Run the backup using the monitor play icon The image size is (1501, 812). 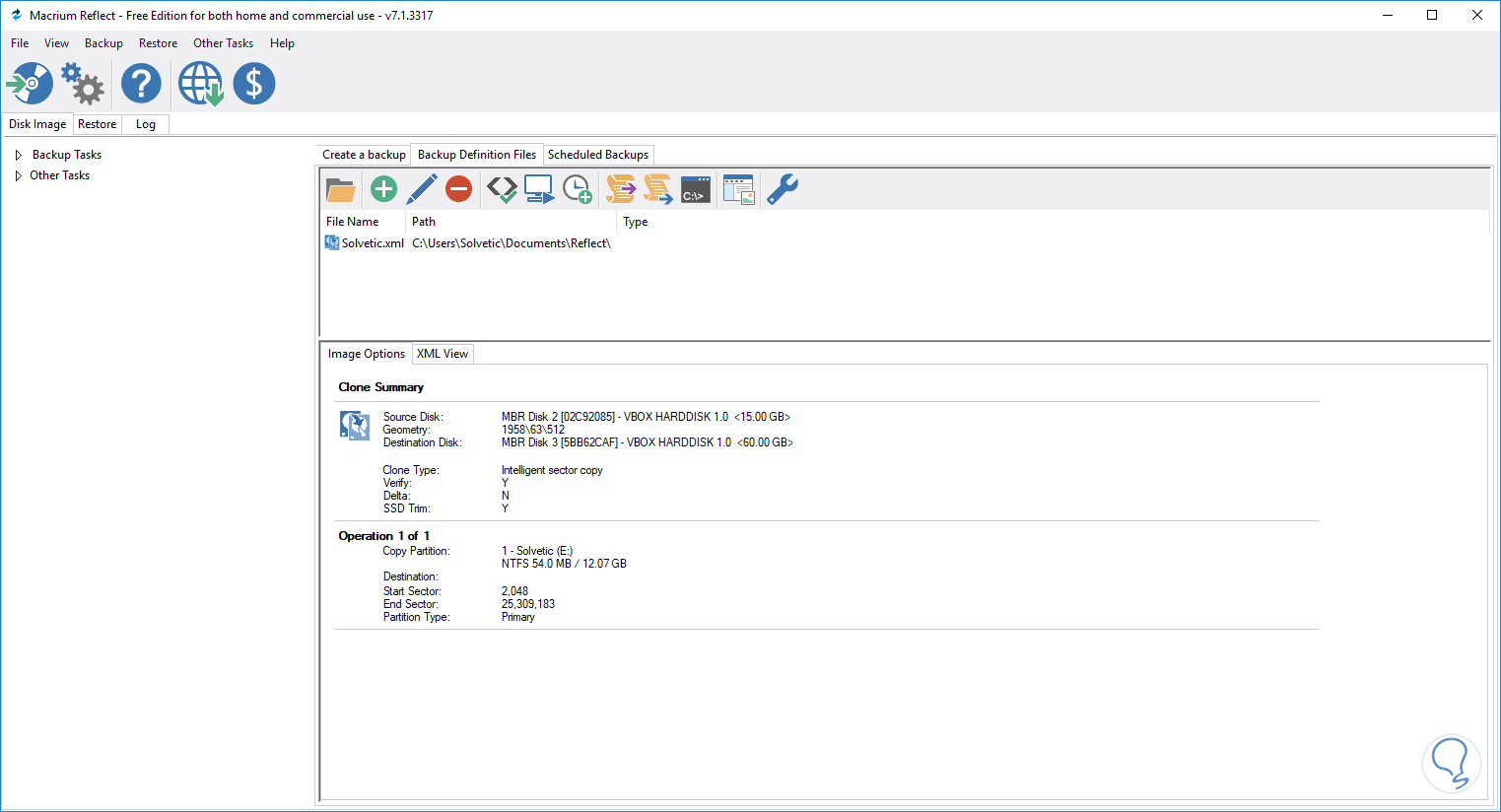click(539, 189)
